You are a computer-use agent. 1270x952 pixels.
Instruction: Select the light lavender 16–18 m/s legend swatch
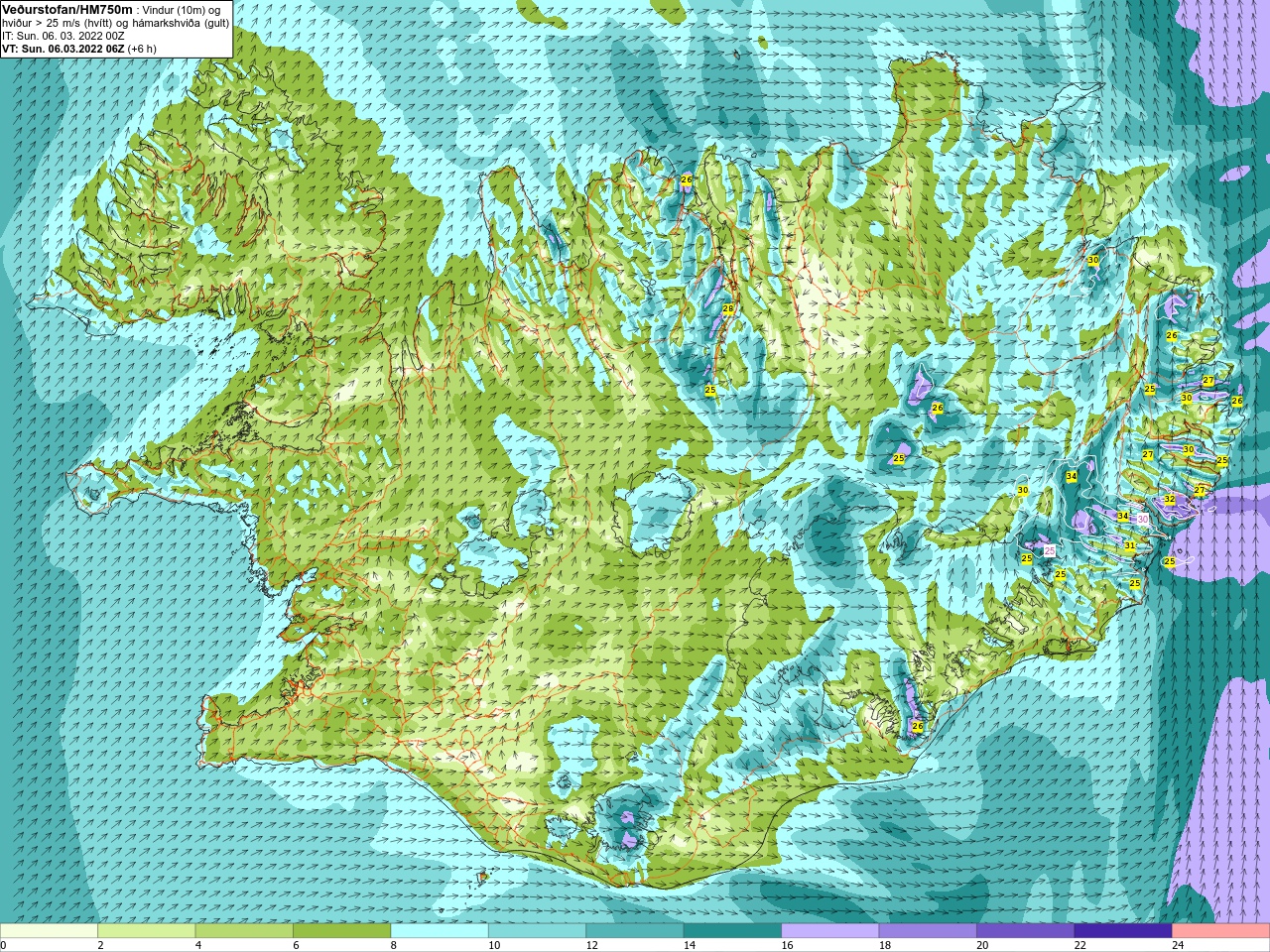(830, 931)
